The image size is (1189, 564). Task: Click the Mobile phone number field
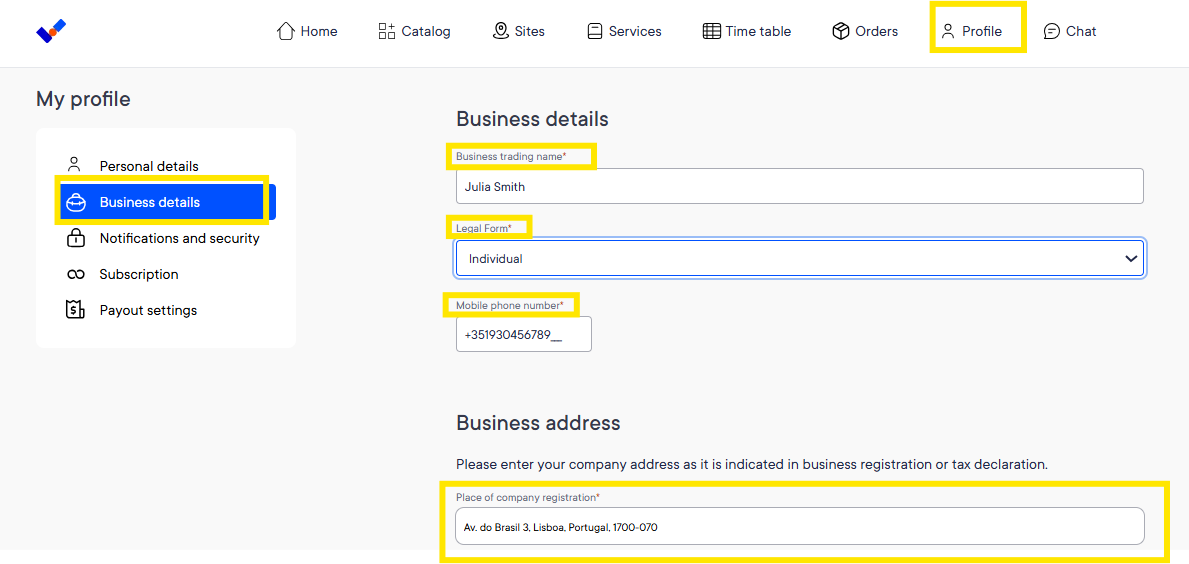click(523, 334)
